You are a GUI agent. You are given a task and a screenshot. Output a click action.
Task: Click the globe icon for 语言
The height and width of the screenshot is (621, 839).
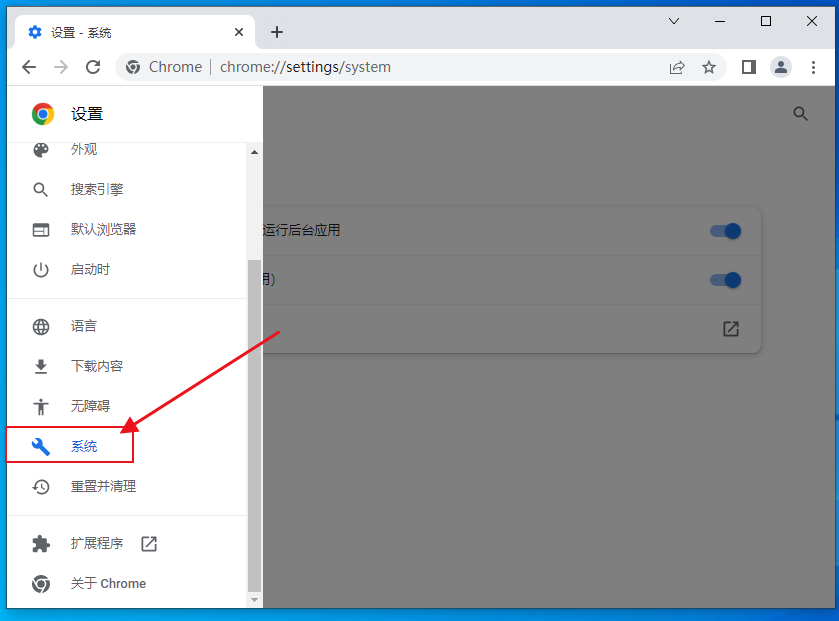41,326
